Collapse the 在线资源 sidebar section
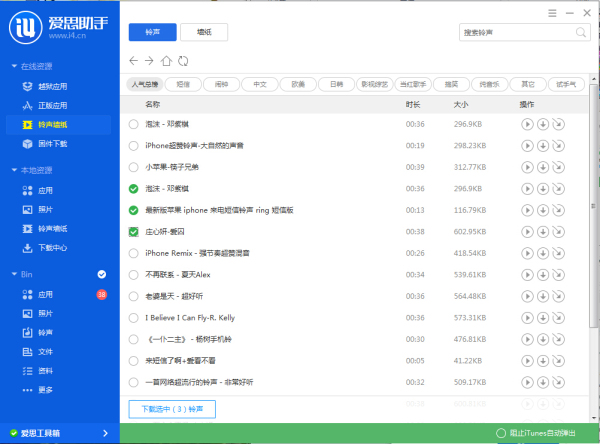600x444 pixels. 14,66
